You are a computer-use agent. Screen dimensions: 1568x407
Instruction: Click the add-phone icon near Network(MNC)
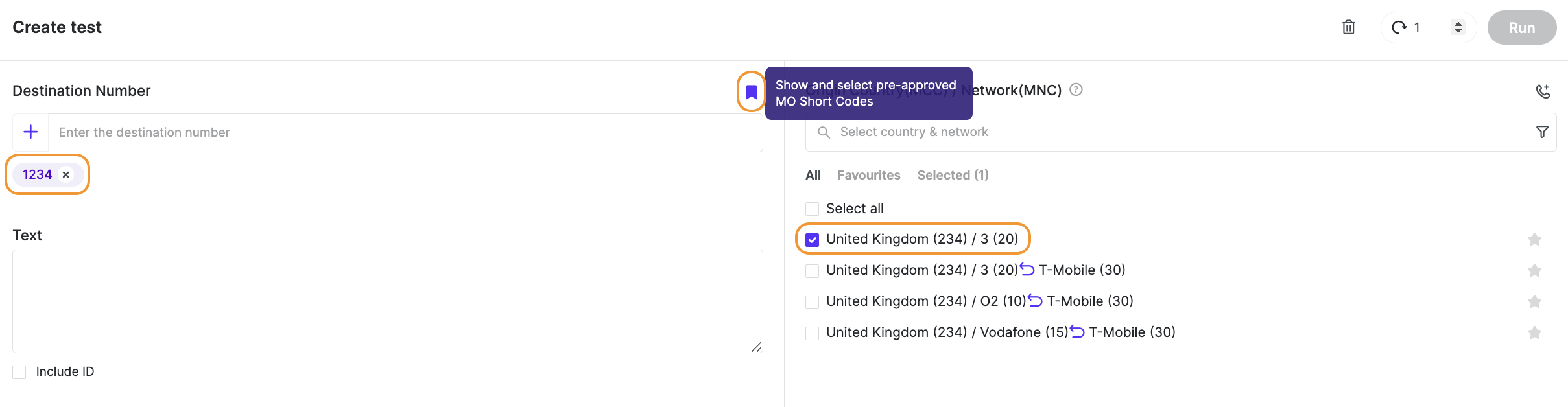[1544, 91]
